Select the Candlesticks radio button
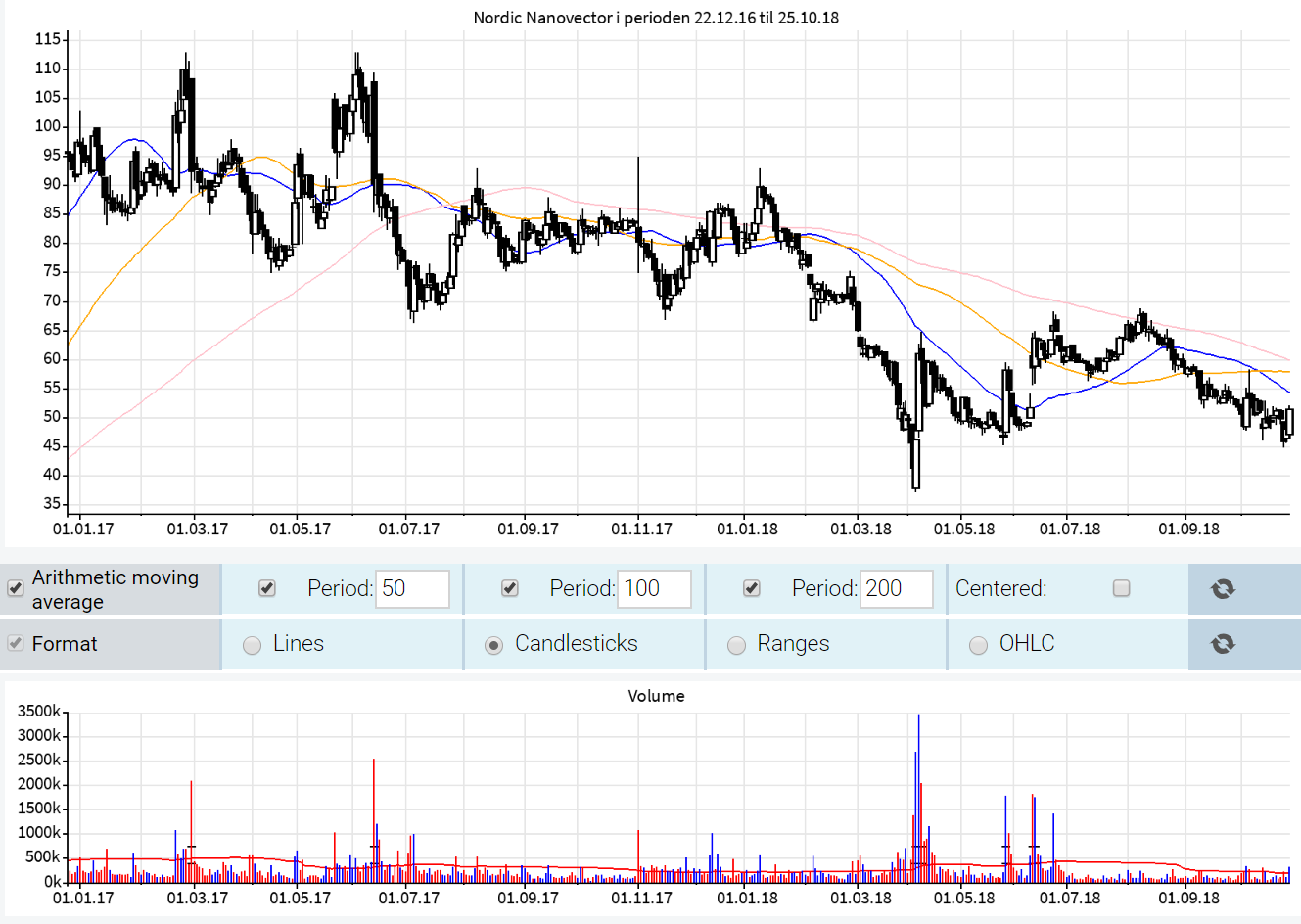Viewport: 1301px width, 924px height. coord(493,645)
